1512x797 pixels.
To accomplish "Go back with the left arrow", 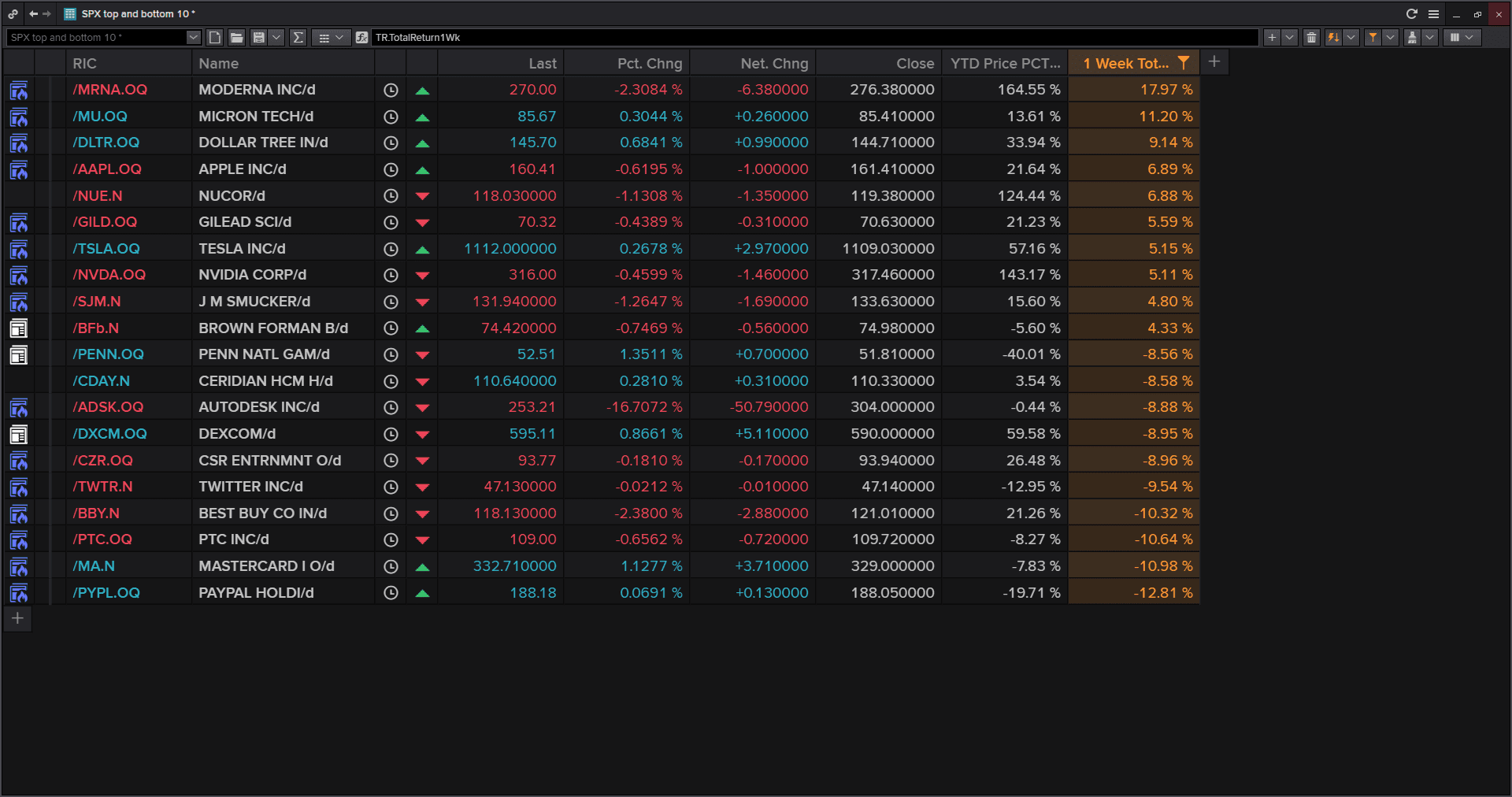I will point(33,13).
